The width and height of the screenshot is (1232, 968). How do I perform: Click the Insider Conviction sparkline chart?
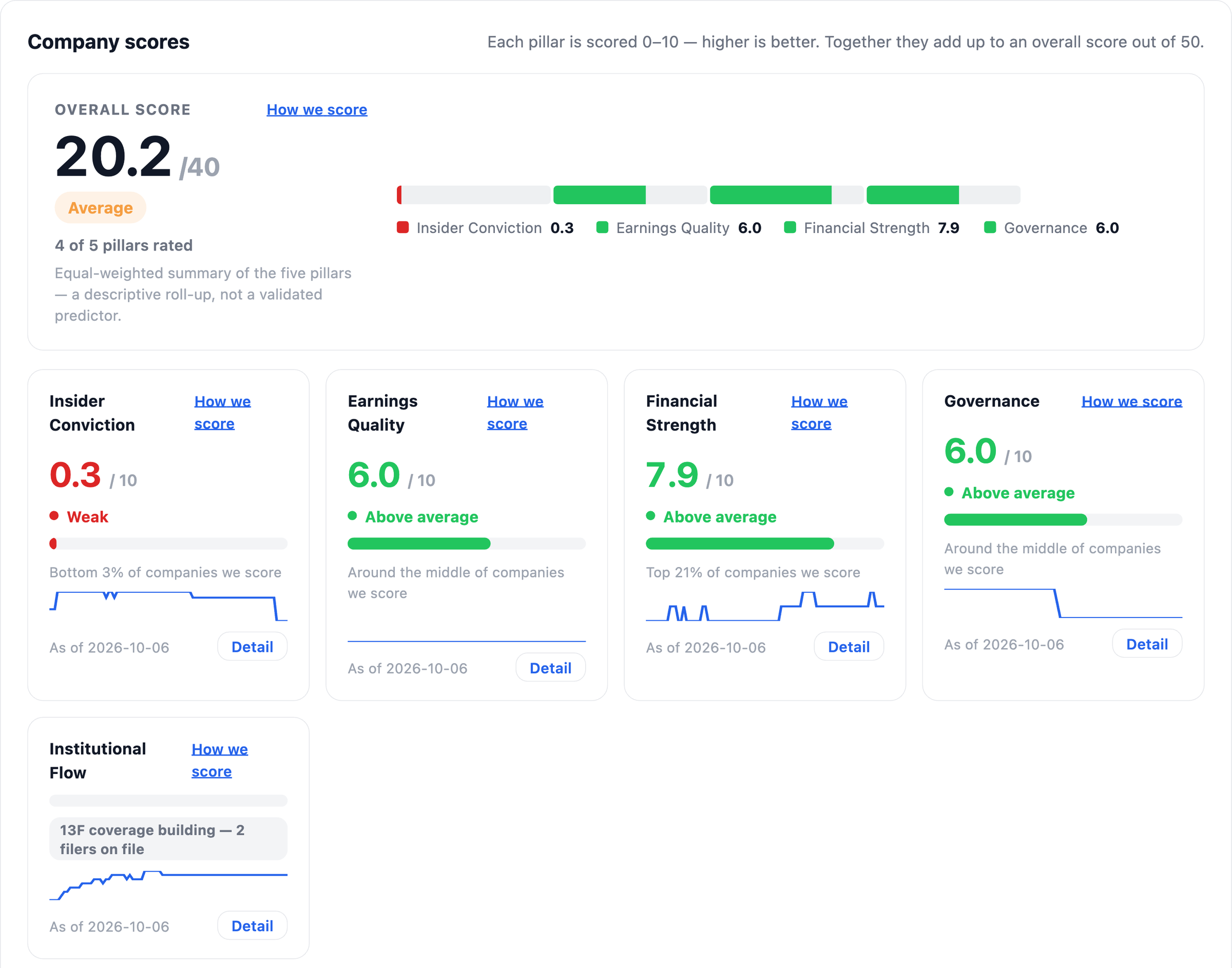(168, 606)
